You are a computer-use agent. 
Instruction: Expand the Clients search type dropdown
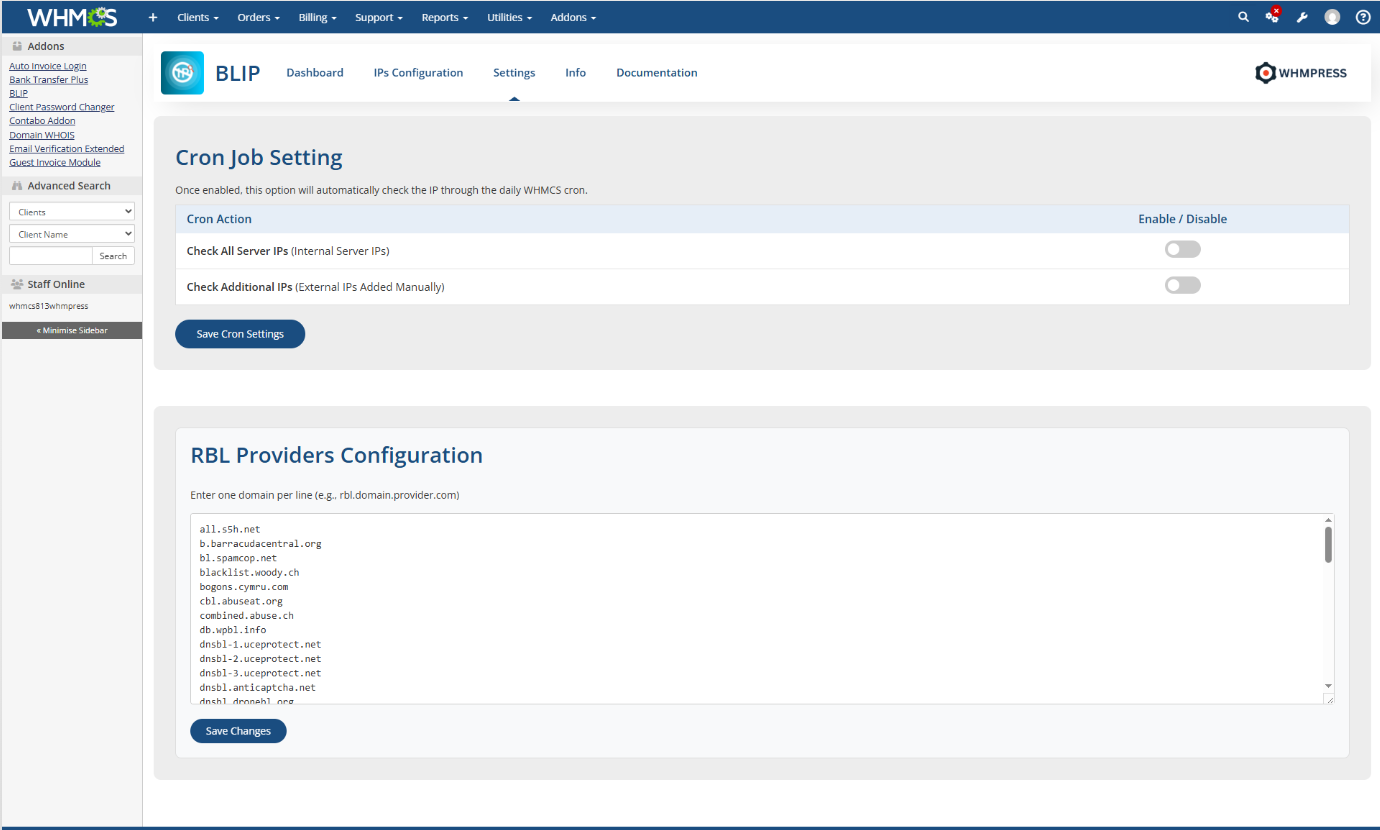coord(72,212)
